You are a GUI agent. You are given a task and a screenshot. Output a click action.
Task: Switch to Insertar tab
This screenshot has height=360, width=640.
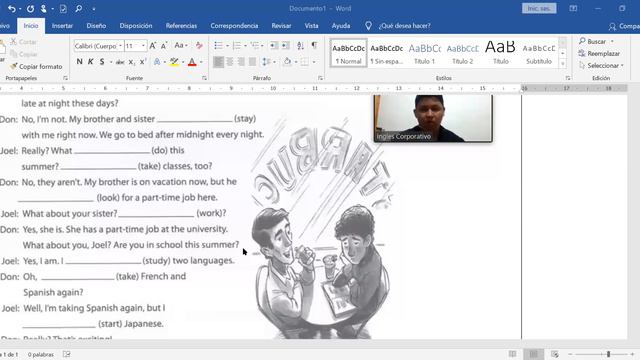pyautogui.click(x=62, y=26)
